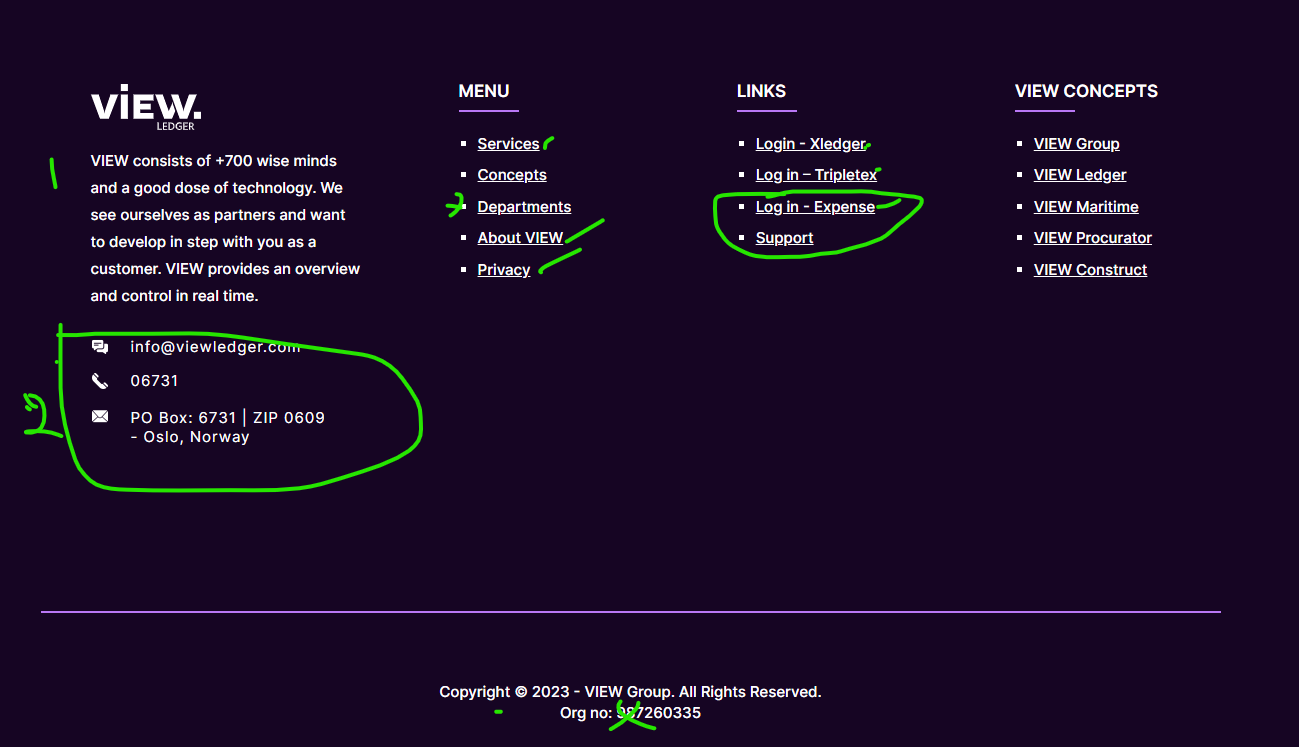The height and width of the screenshot is (747, 1299).
Task: Click the MENU column heading
Action: coord(484,91)
